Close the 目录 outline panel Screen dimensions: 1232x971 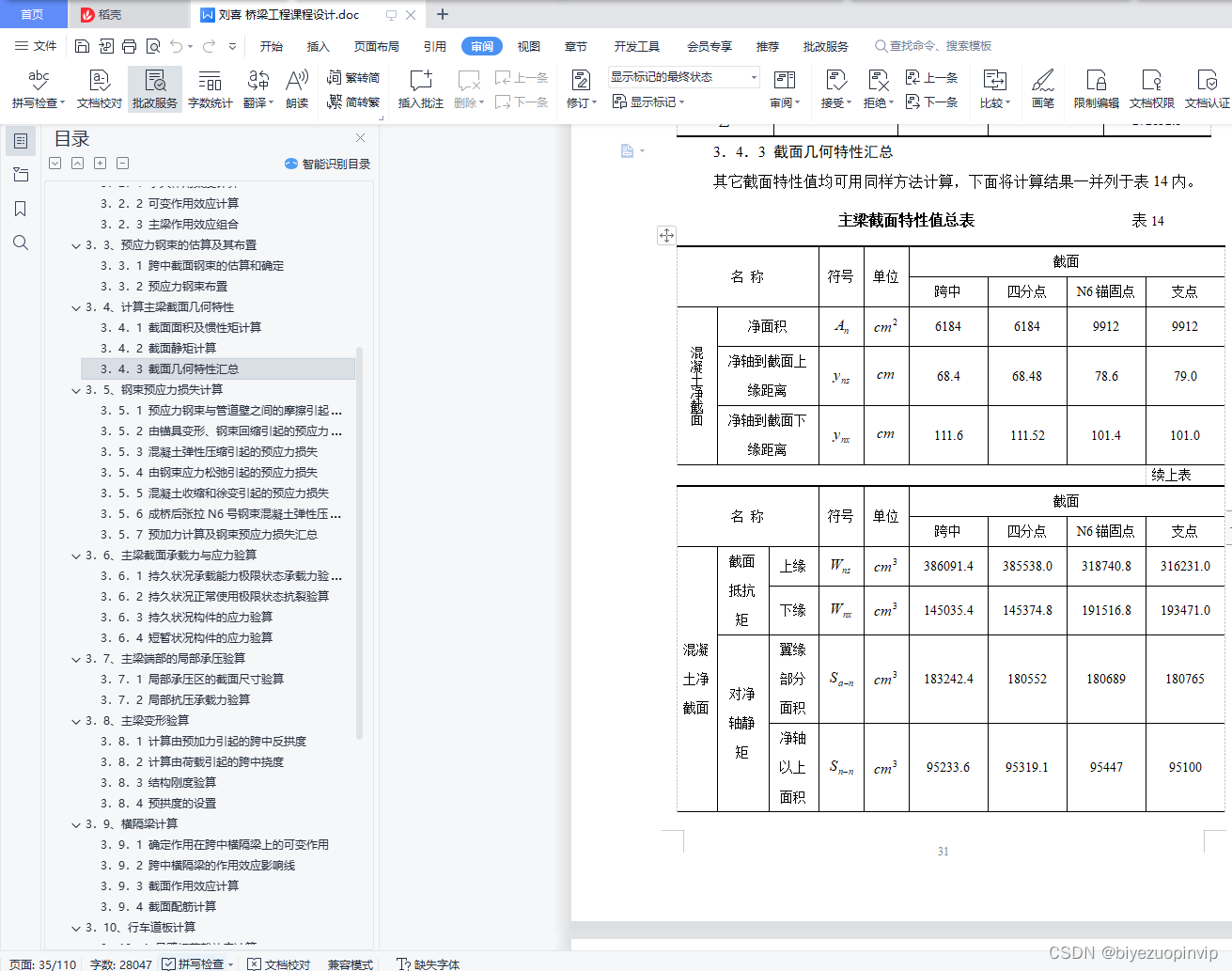[360, 138]
